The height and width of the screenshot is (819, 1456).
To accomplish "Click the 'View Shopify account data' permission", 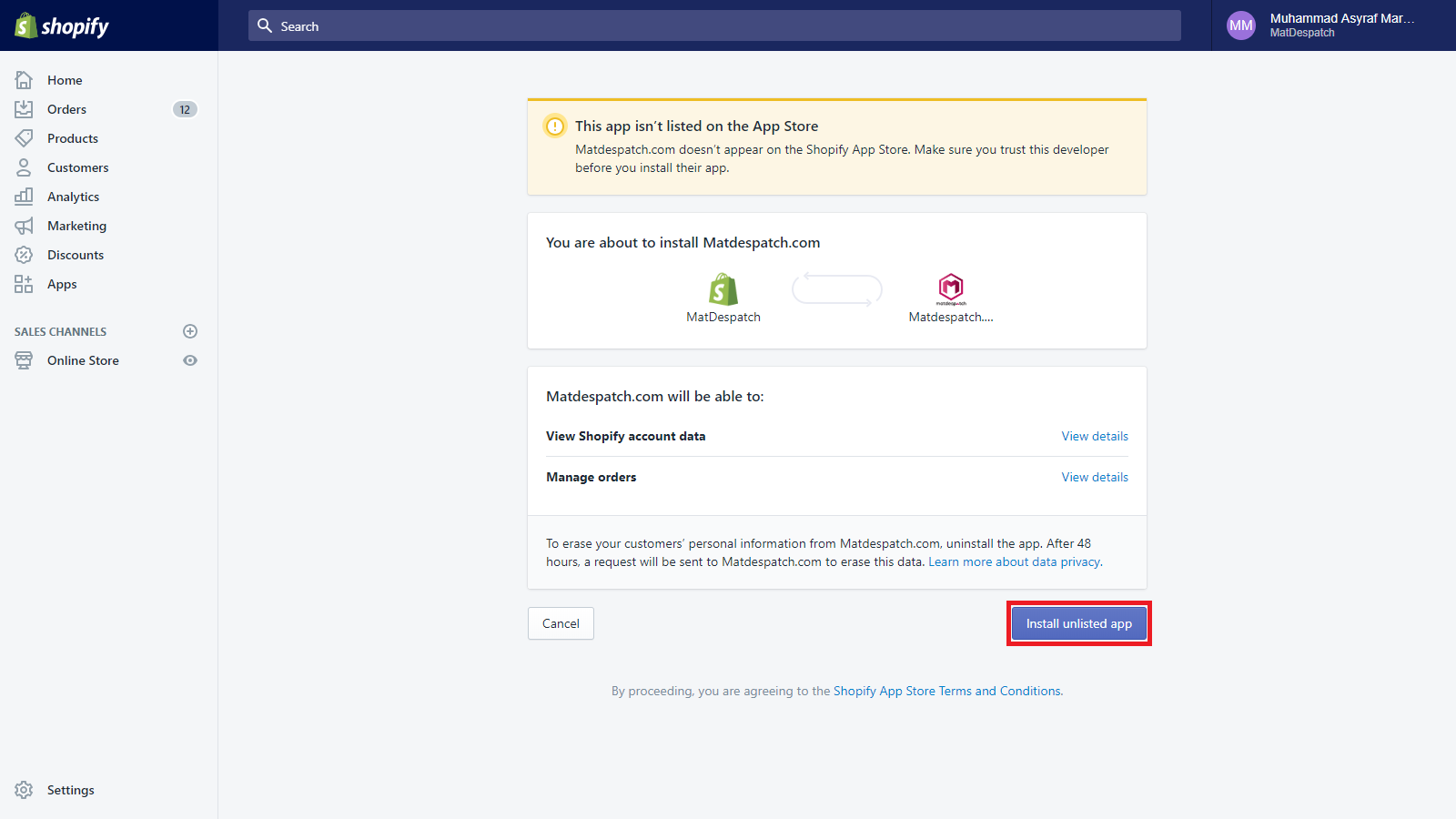I will pos(625,436).
